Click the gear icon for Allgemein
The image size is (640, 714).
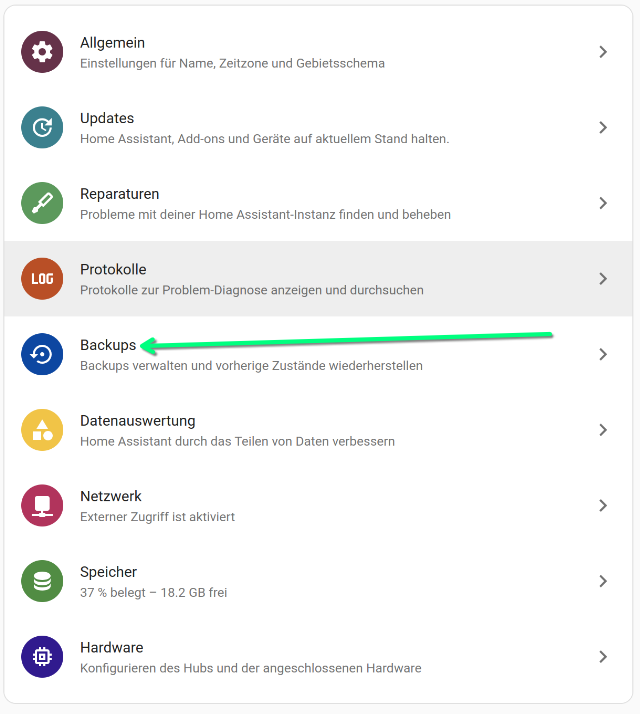pos(42,52)
